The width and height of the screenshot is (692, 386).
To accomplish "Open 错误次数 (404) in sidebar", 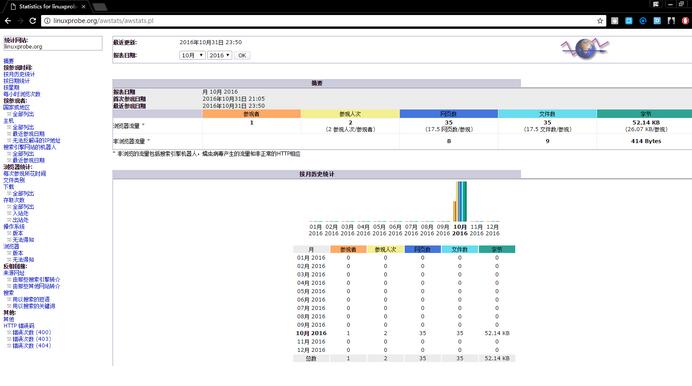I will (x=31, y=345).
